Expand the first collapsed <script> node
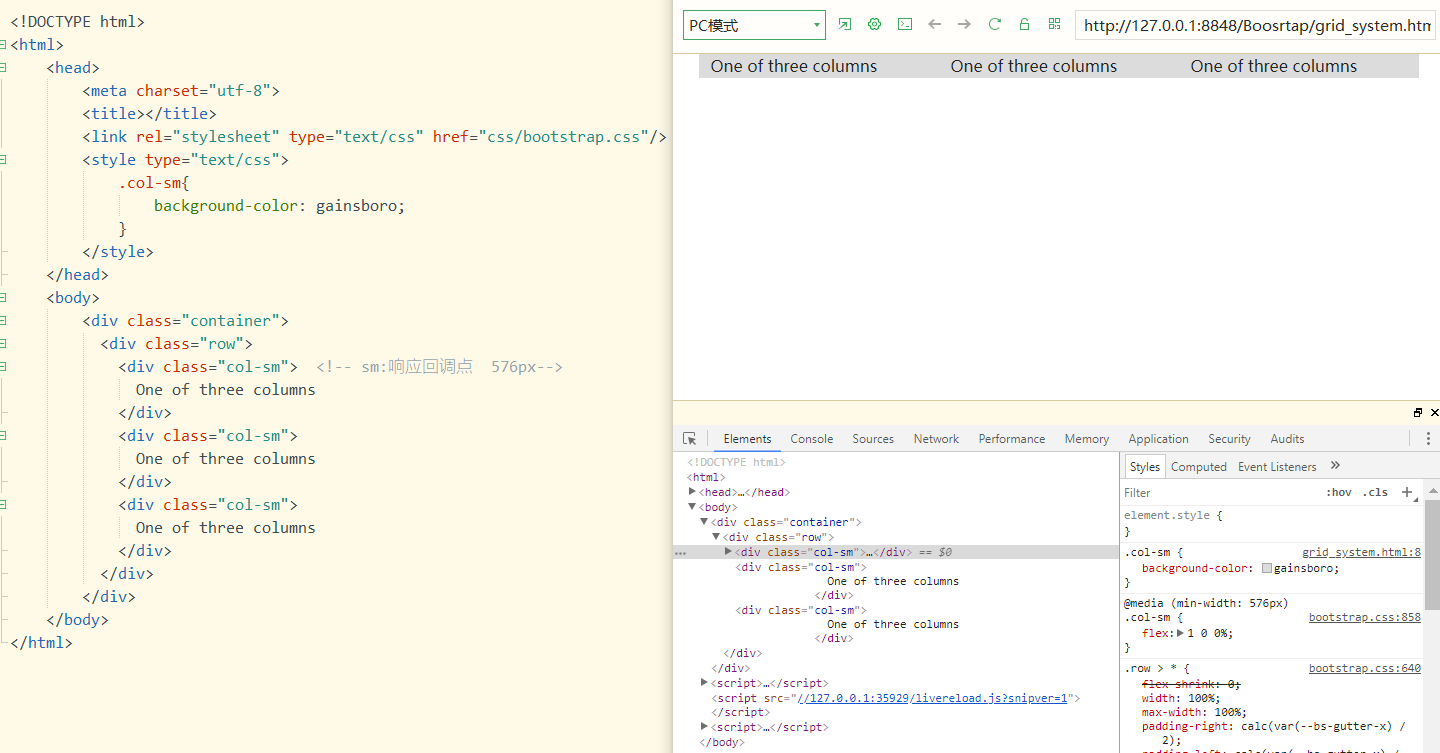The width and height of the screenshot is (1440, 753). pyautogui.click(x=704, y=683)
